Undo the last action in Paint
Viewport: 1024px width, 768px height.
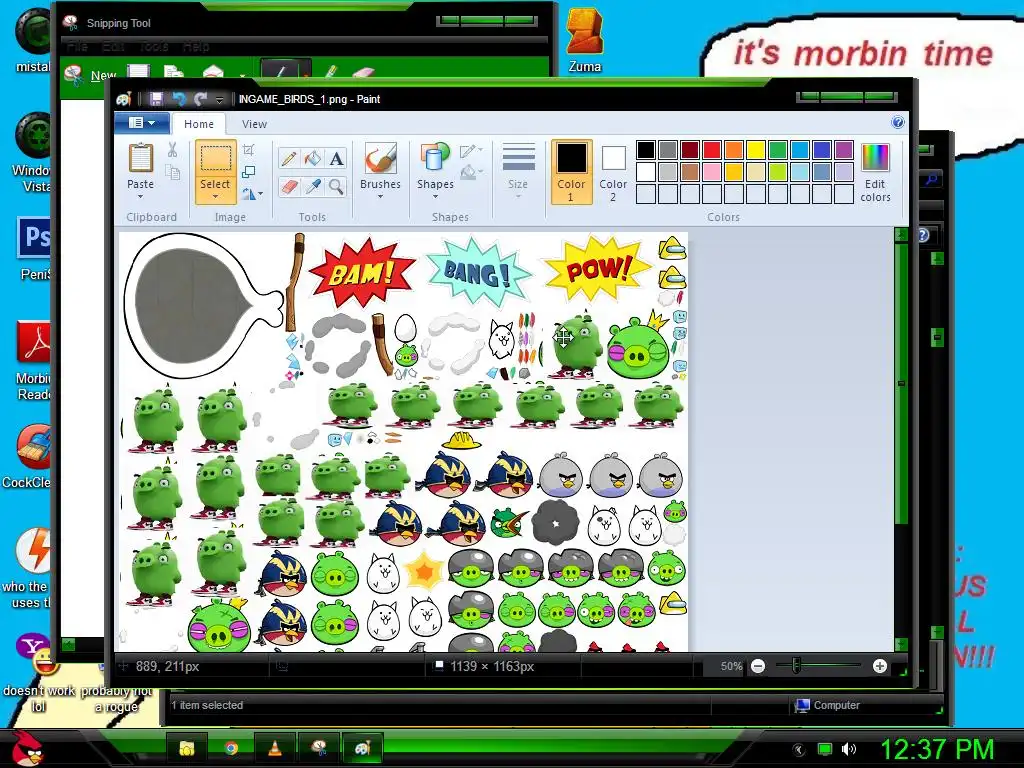point(178,99)
